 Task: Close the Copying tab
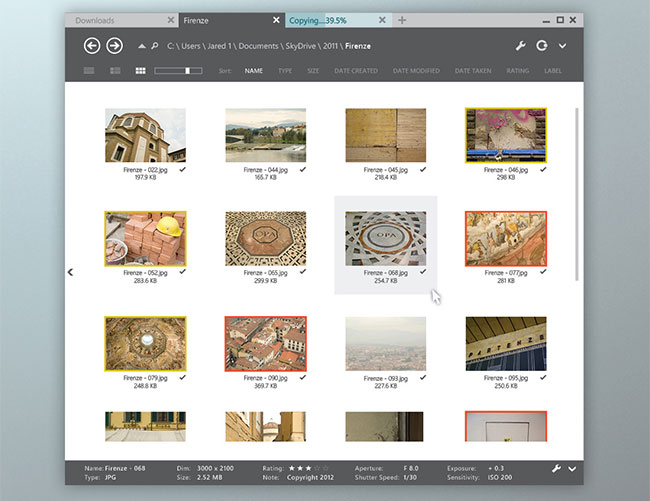coord(382,20)
